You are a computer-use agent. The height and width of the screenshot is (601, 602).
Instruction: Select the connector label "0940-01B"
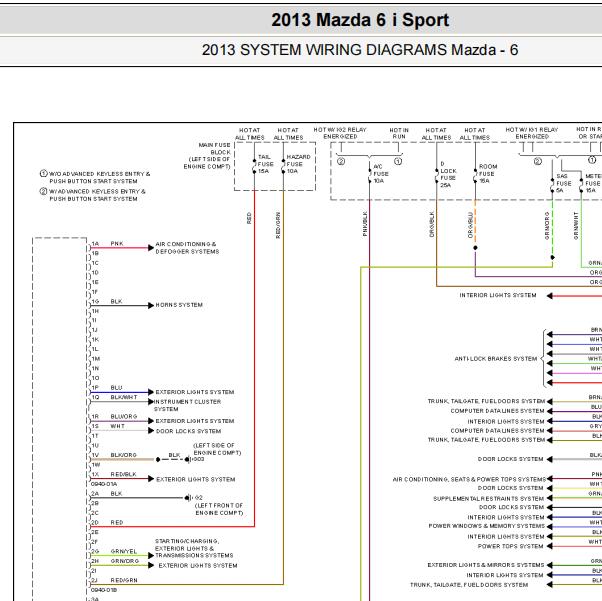tap(104, 590)
